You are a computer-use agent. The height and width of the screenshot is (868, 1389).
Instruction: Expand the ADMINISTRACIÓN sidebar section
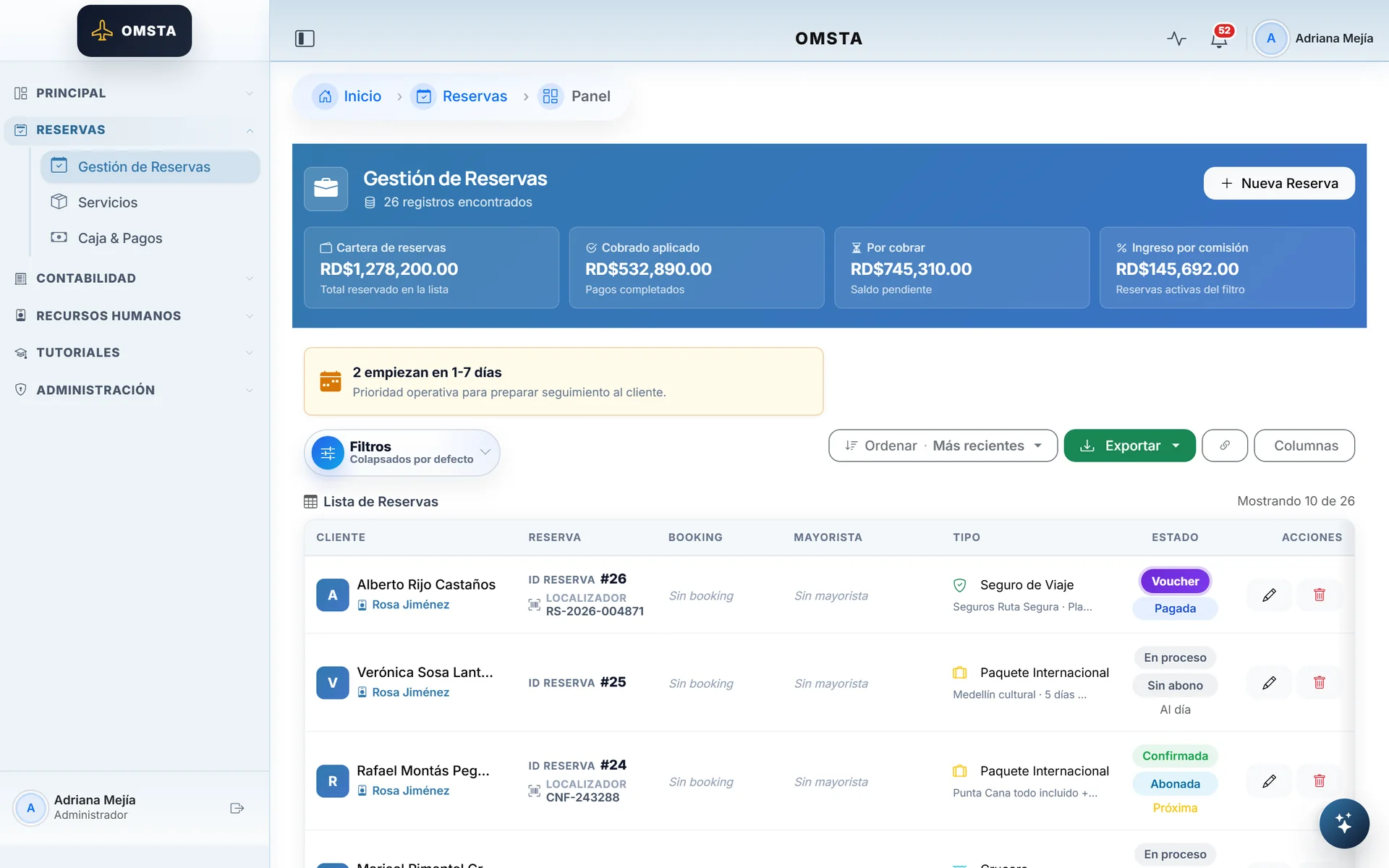click(135, 390)
